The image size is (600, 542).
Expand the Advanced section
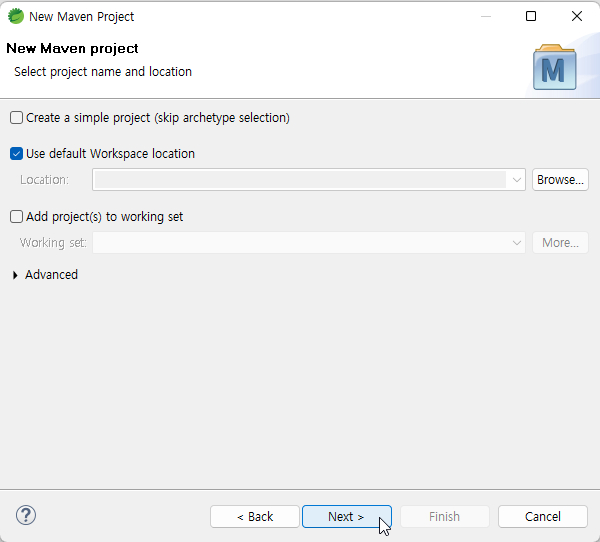click(x=15, y=275)
